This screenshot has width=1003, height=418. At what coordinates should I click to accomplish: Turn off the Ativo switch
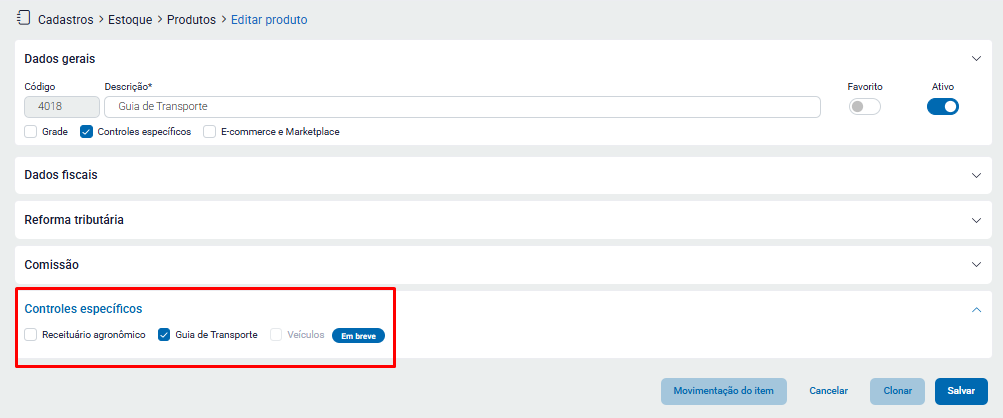click(943, 107)
